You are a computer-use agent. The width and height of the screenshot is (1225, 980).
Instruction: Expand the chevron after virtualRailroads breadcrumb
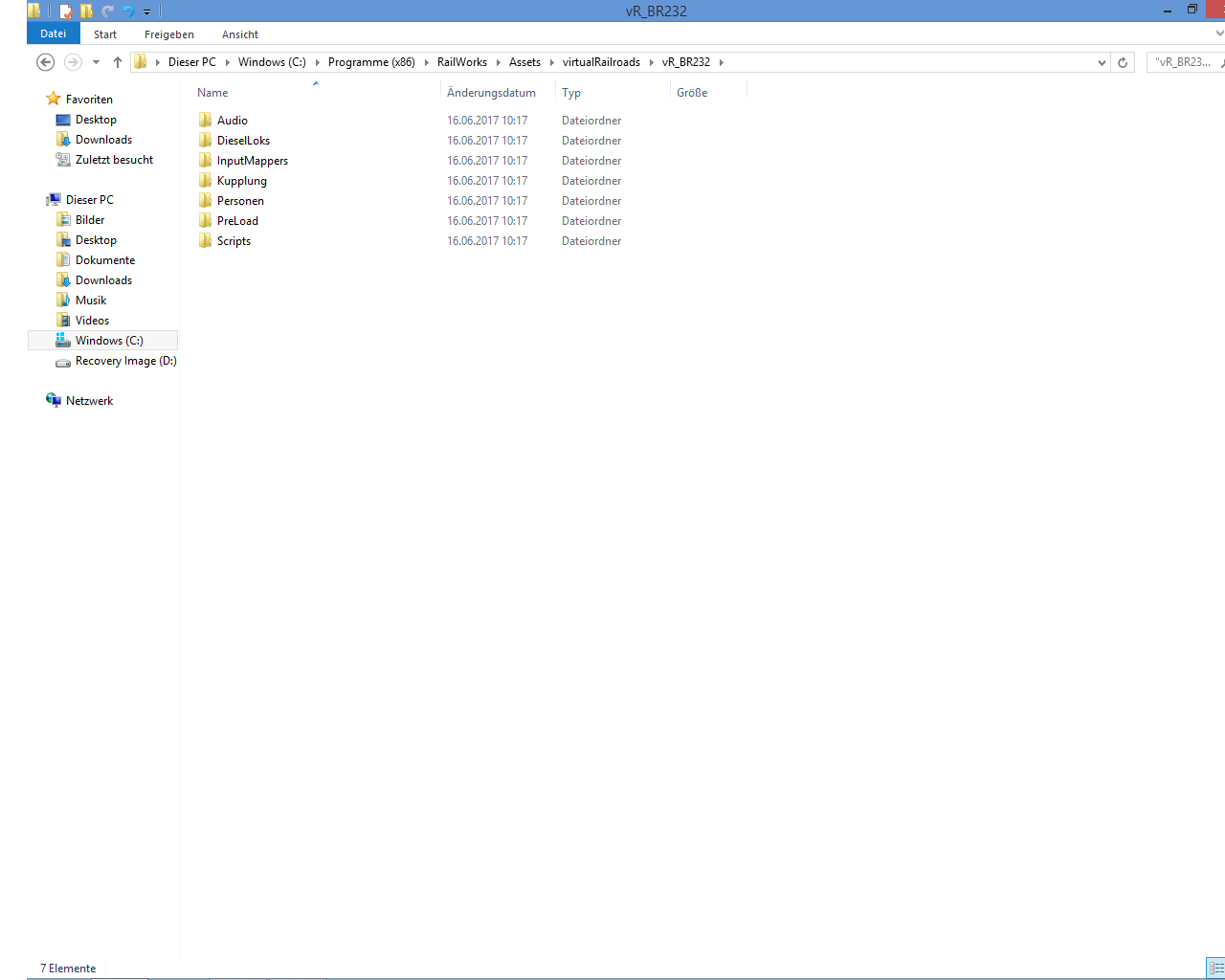pos(652,62)
